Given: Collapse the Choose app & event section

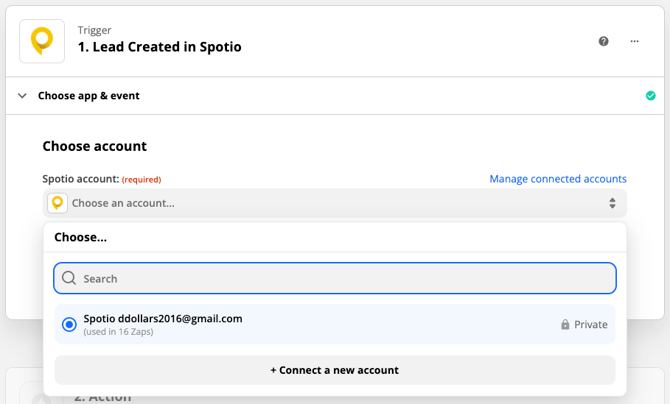Looking at the screenshot, I should [22, 96].
